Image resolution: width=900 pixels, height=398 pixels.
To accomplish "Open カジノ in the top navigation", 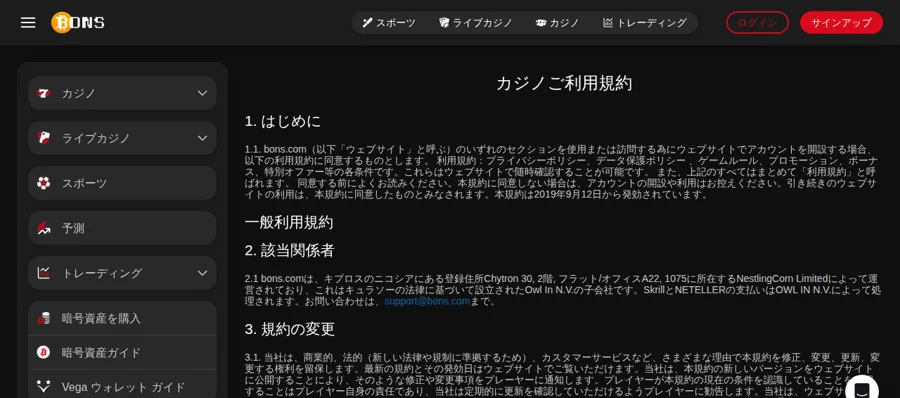I will pos(557,23).
